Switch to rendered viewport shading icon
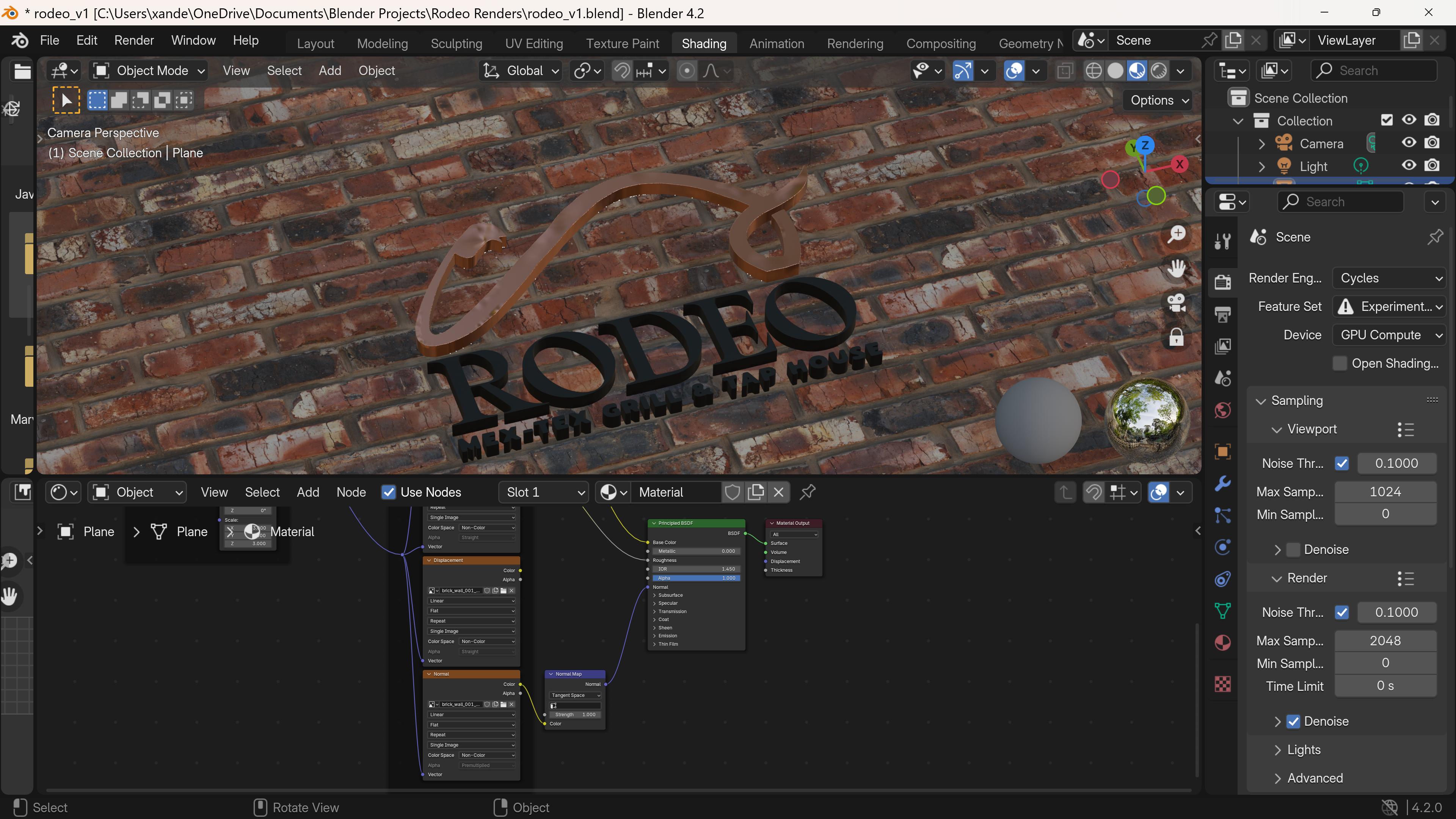Screen dimensions: 1456x819 [1159, 71]
